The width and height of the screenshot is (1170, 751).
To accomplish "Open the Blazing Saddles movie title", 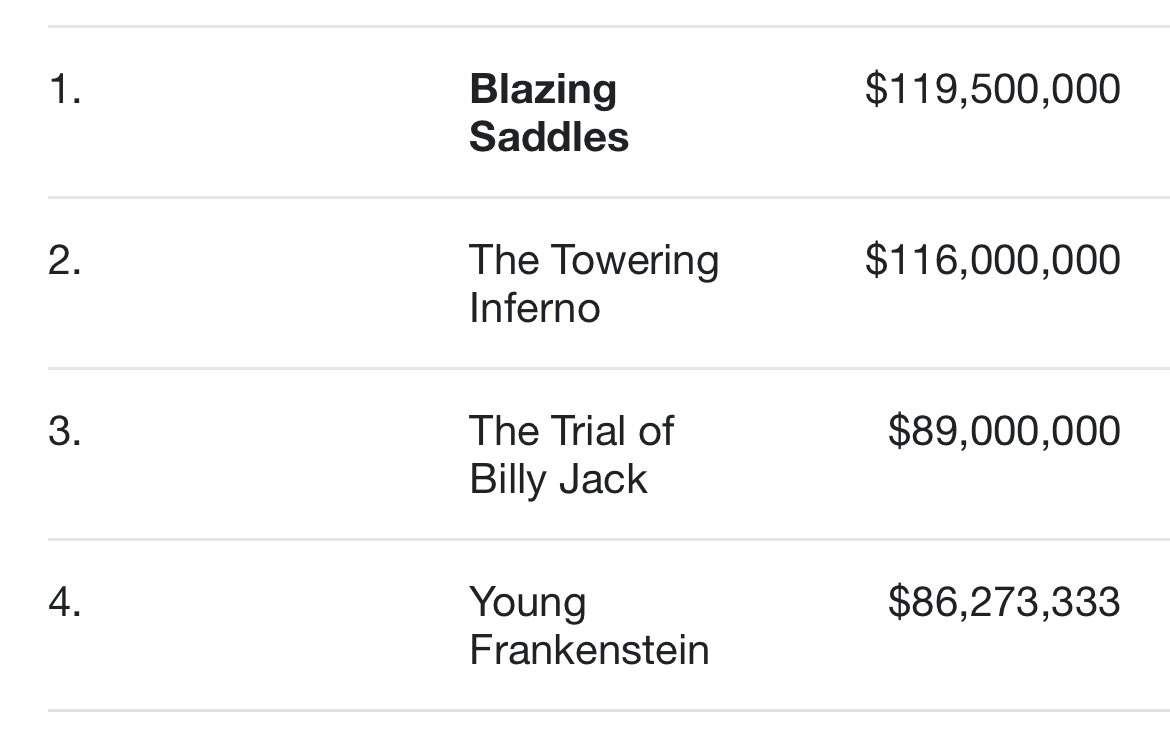I will [x=549, y=113].
